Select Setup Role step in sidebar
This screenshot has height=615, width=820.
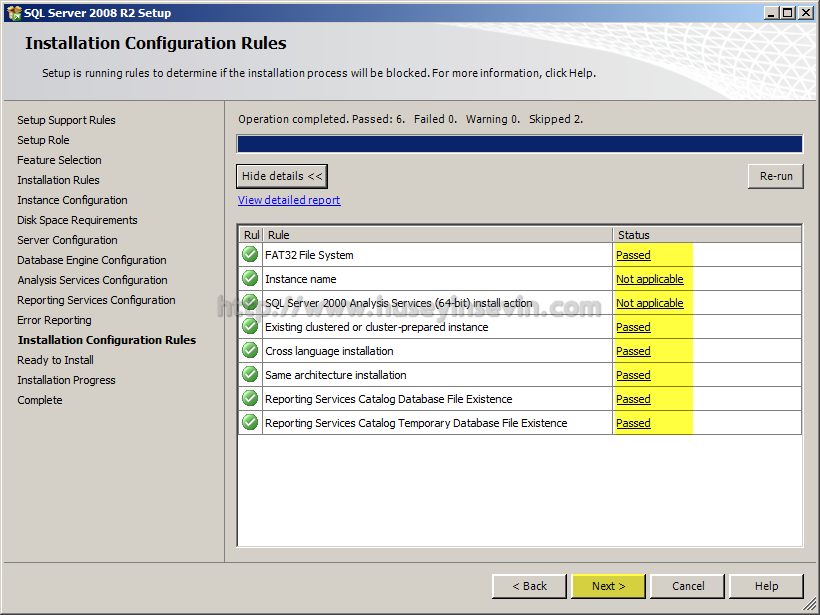pyautogui.click(x=43, y=140)
